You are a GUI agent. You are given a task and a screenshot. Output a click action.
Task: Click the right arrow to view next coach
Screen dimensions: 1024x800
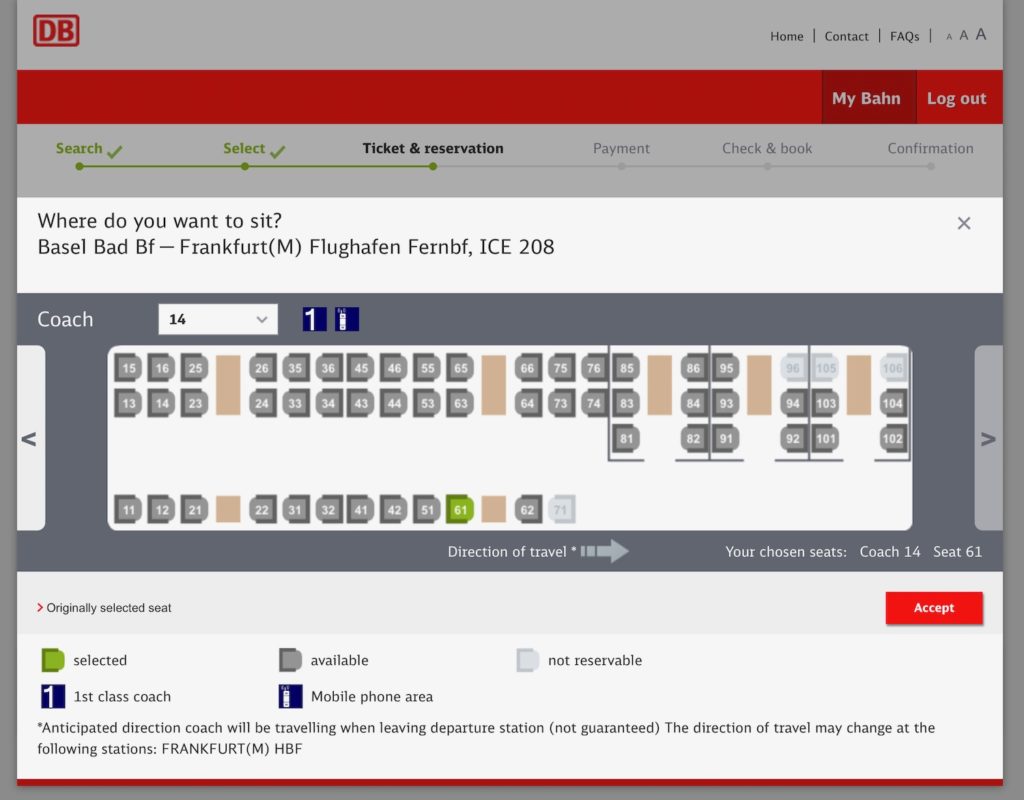tap(988, 438)
